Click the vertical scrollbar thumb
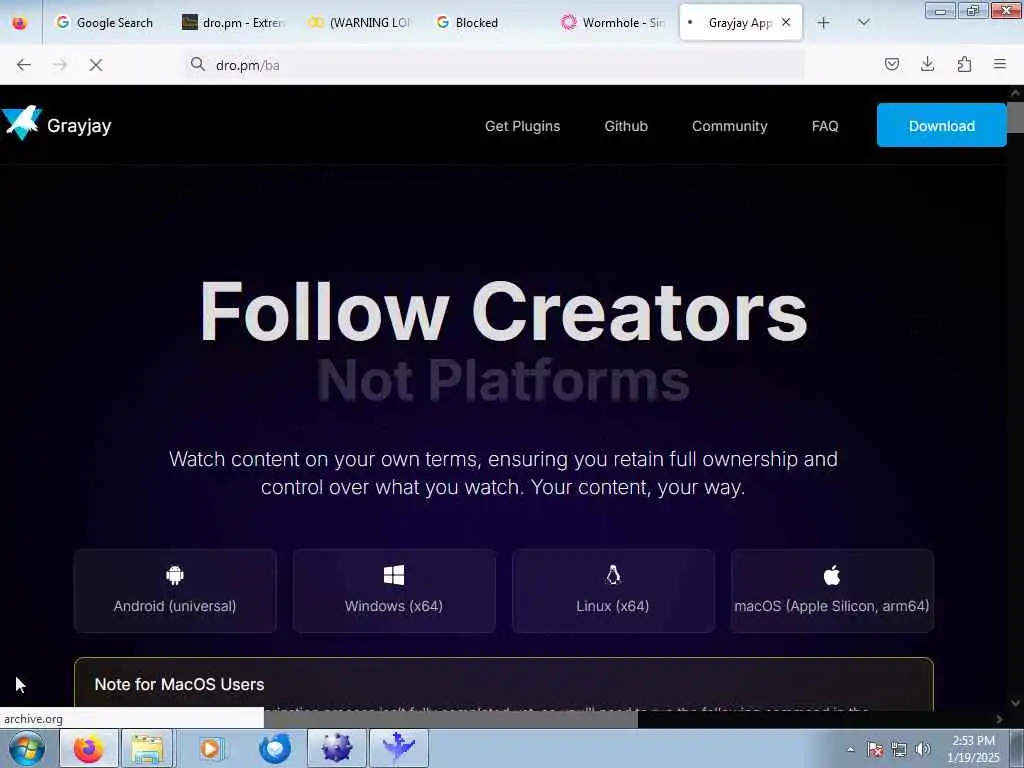This screenshot has height=768, width=1024. [x=1016, y=117]
